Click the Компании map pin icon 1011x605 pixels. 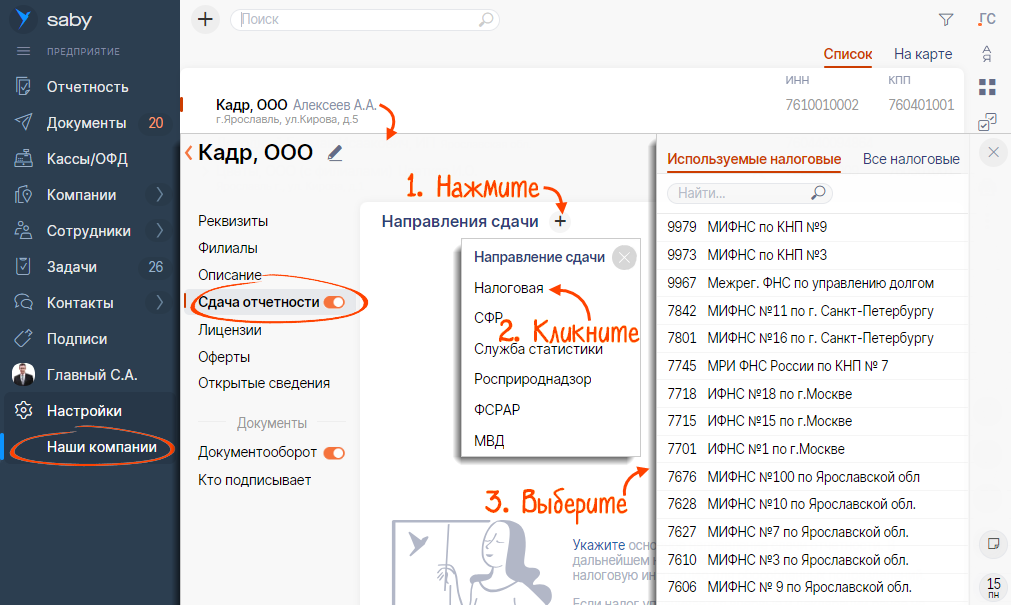tap(23, 194)
